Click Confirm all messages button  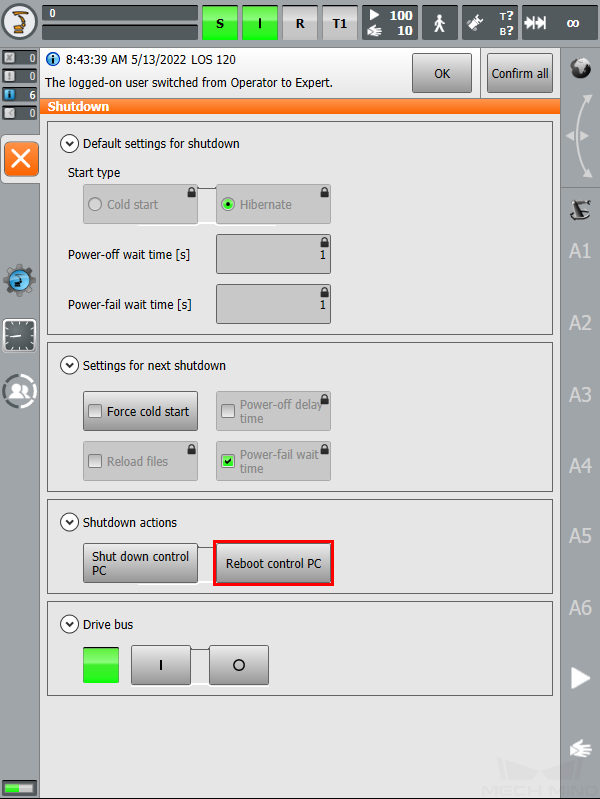click(x=520, y=73)
